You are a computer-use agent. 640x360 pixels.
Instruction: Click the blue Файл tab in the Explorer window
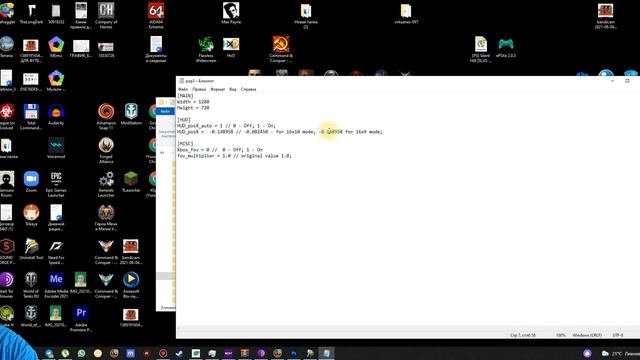(x=165, y=111)
